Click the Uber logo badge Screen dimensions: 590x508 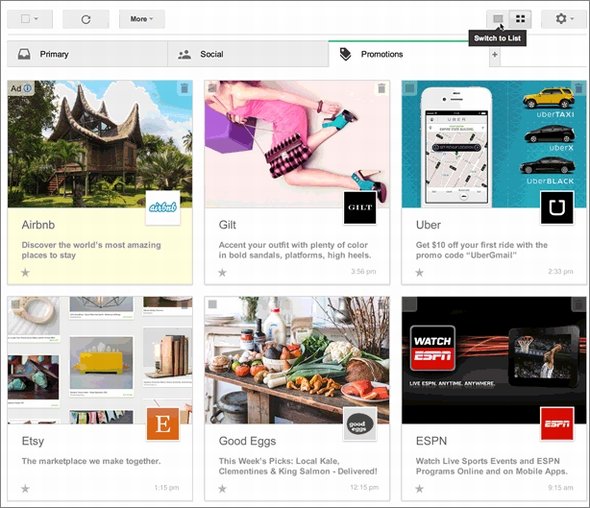[557, 208]
